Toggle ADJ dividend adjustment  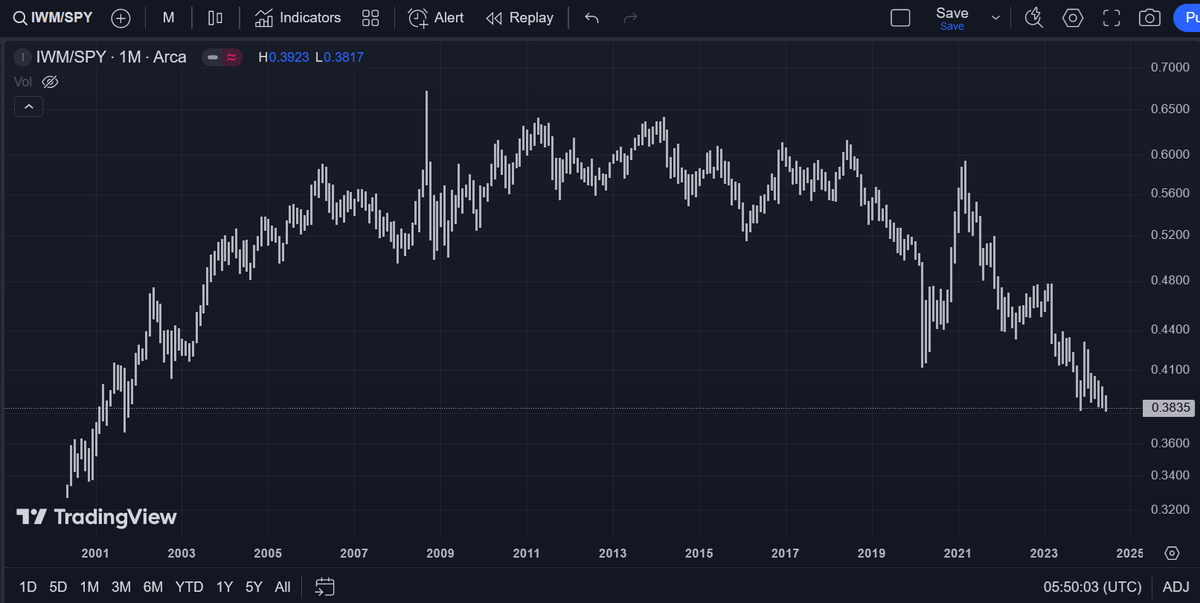coord(1175,587)
